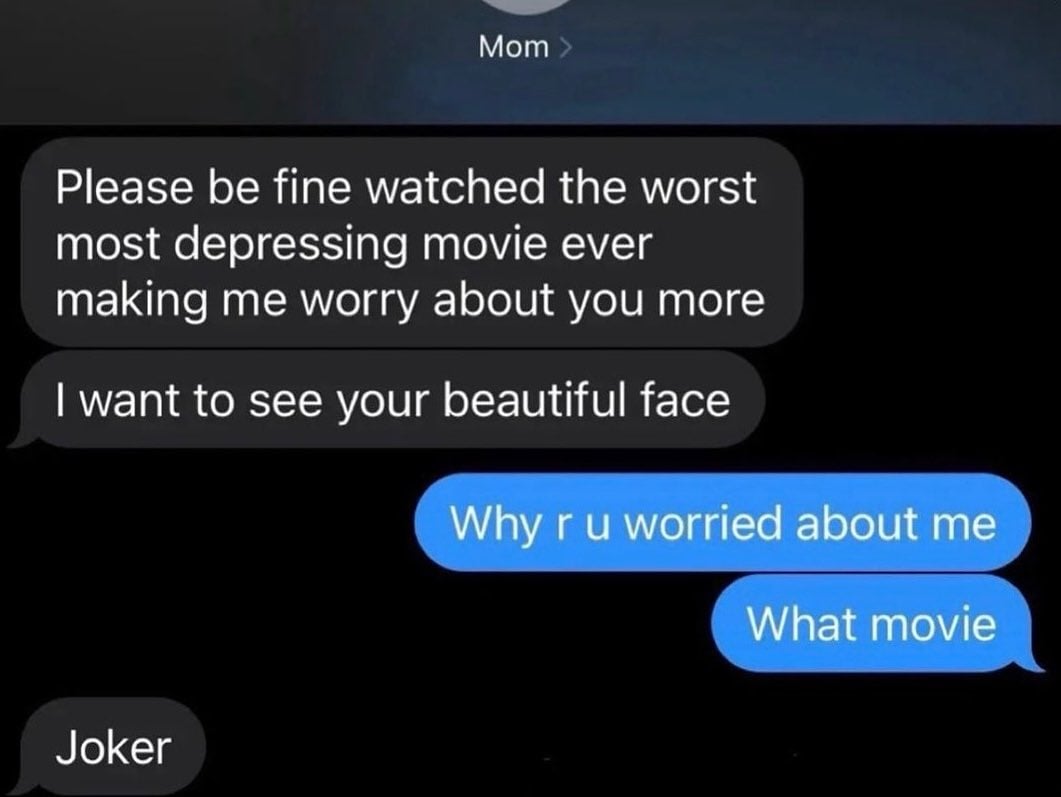
Task: Click the text line 'most depressing movie ever'
Action: (x=353, y=244)
